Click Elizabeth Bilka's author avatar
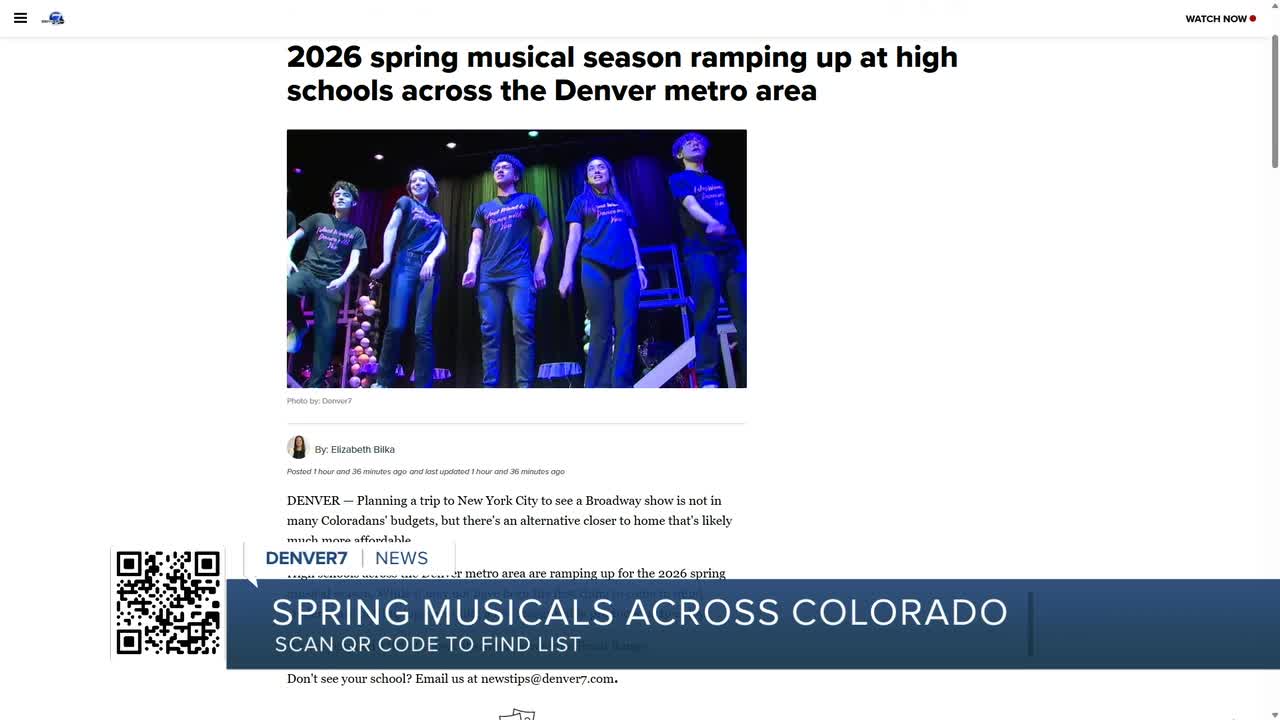1280x720 pixels. pos(298,447)
